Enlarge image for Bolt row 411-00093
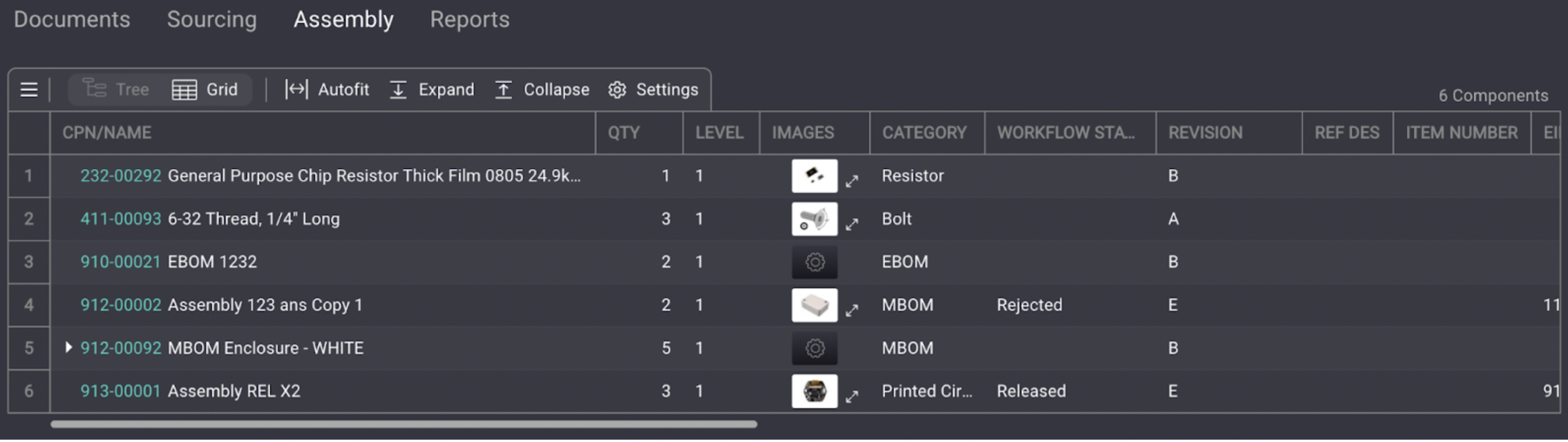The image size is (1568, 442). click(852, 224)
